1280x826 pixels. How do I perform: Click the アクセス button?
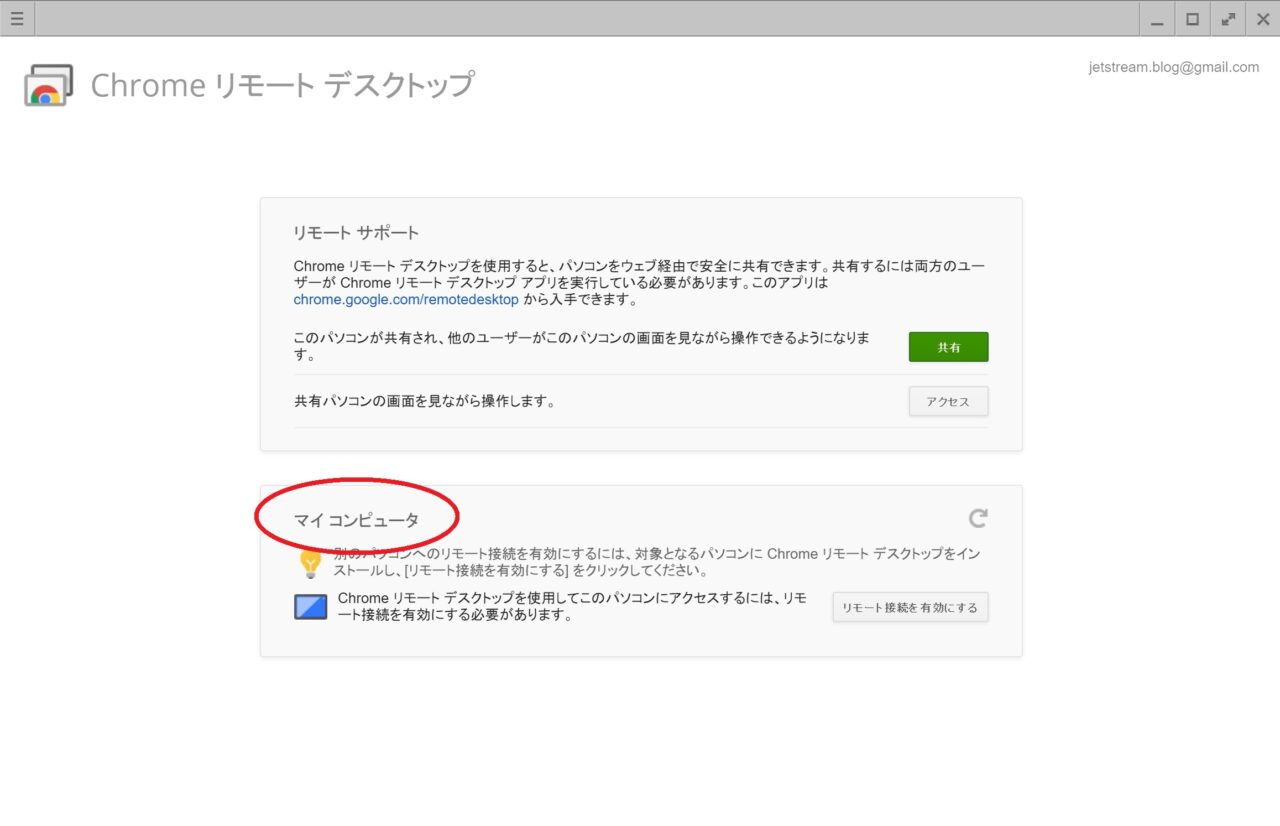click(948, 401)
